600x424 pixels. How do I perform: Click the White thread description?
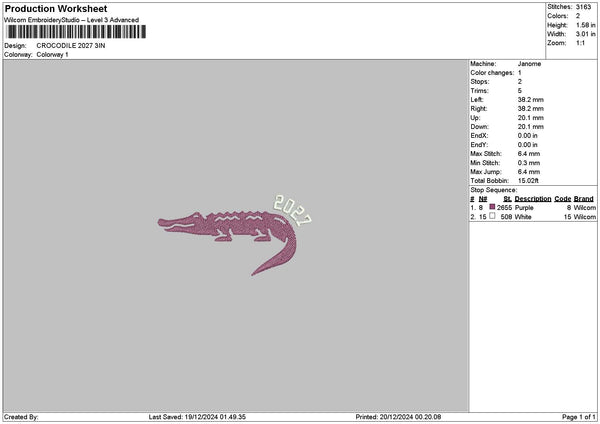coord(523,217)
